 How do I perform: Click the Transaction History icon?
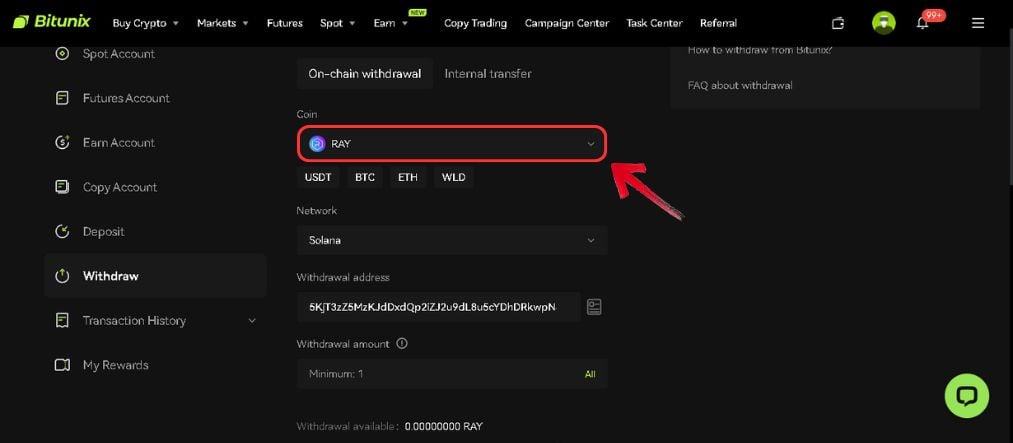[62, 320]
